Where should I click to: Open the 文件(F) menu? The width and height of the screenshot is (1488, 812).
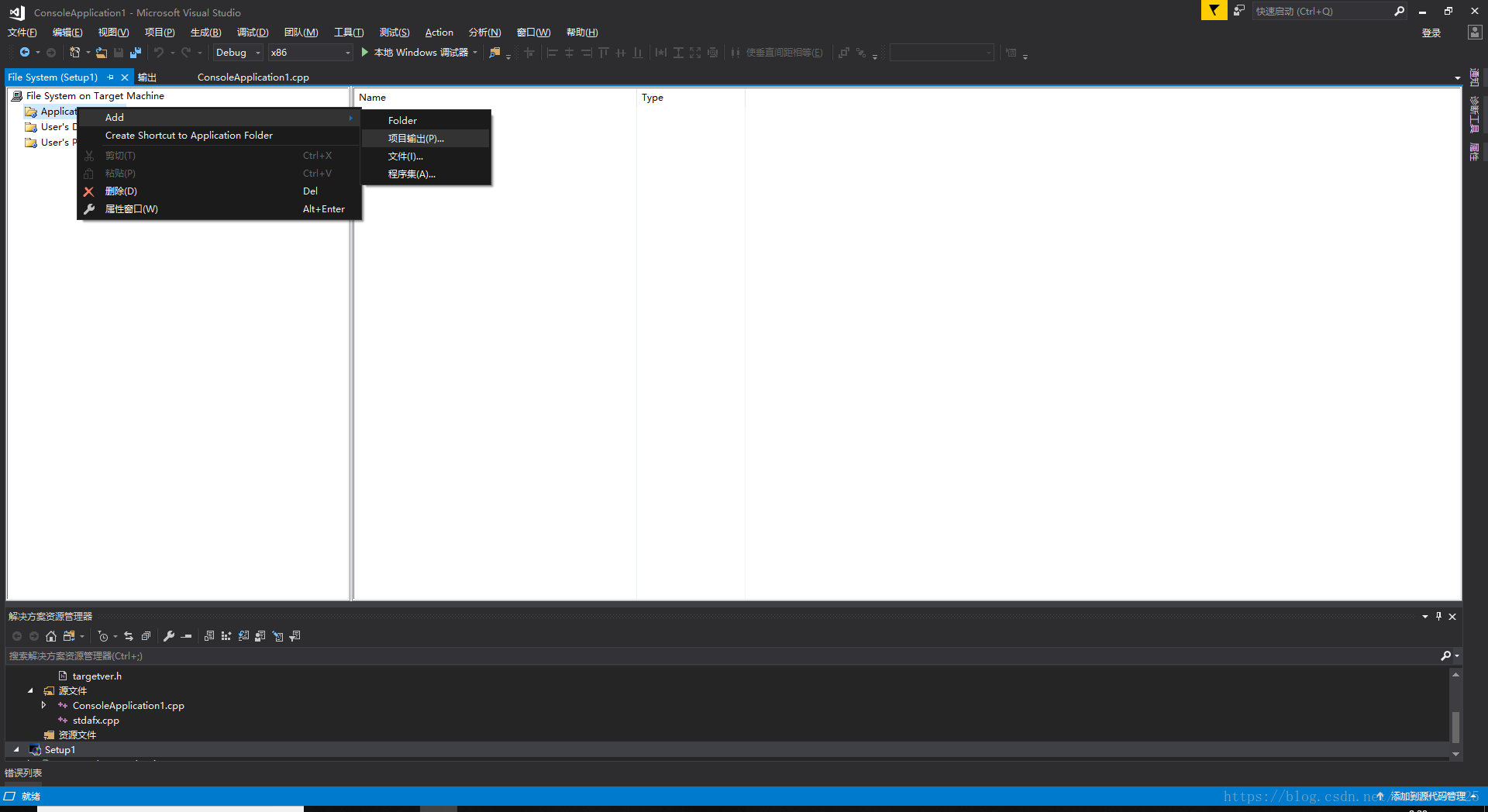coord(22,33)
